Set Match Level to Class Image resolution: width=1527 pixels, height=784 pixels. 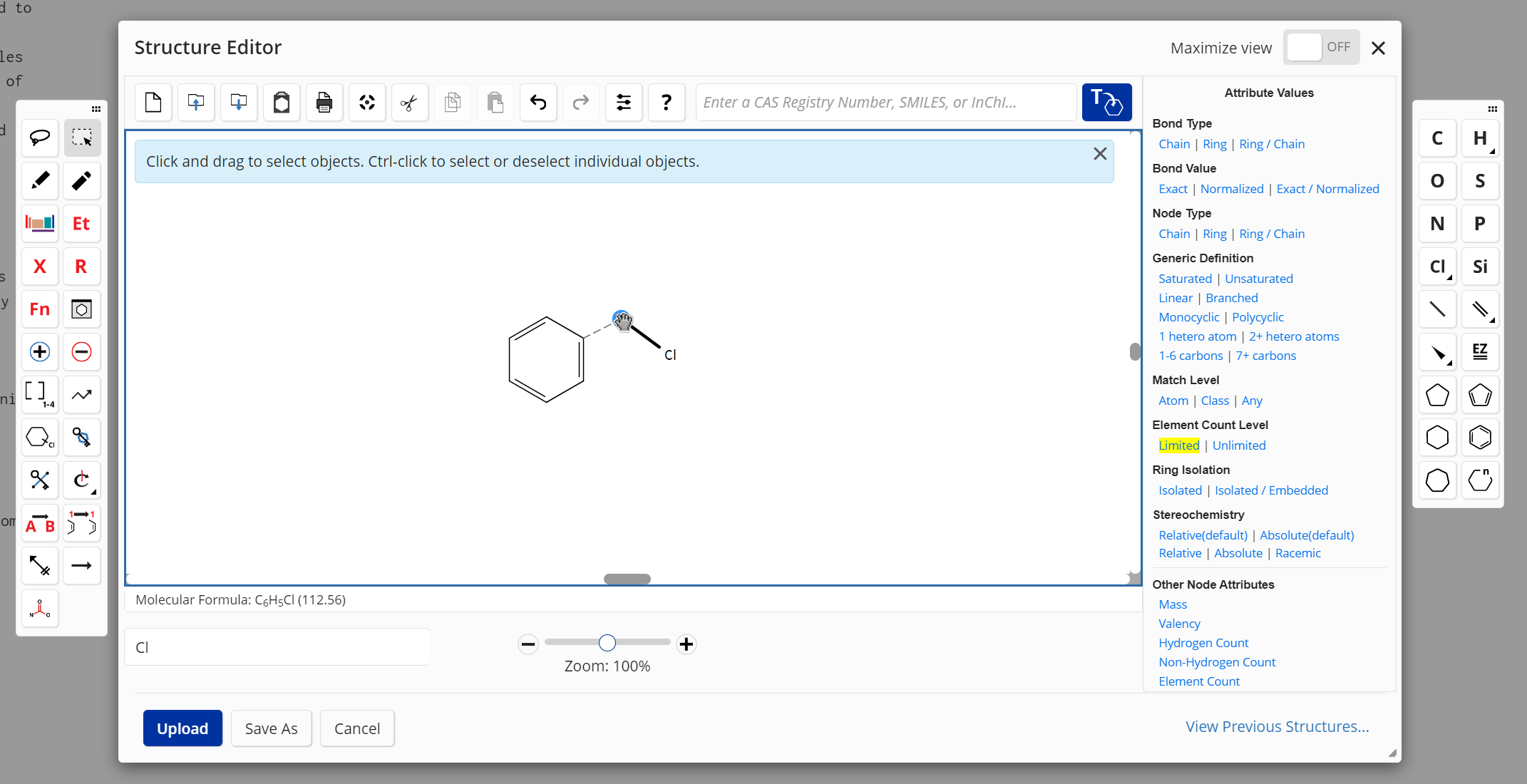click(1215, 401)
